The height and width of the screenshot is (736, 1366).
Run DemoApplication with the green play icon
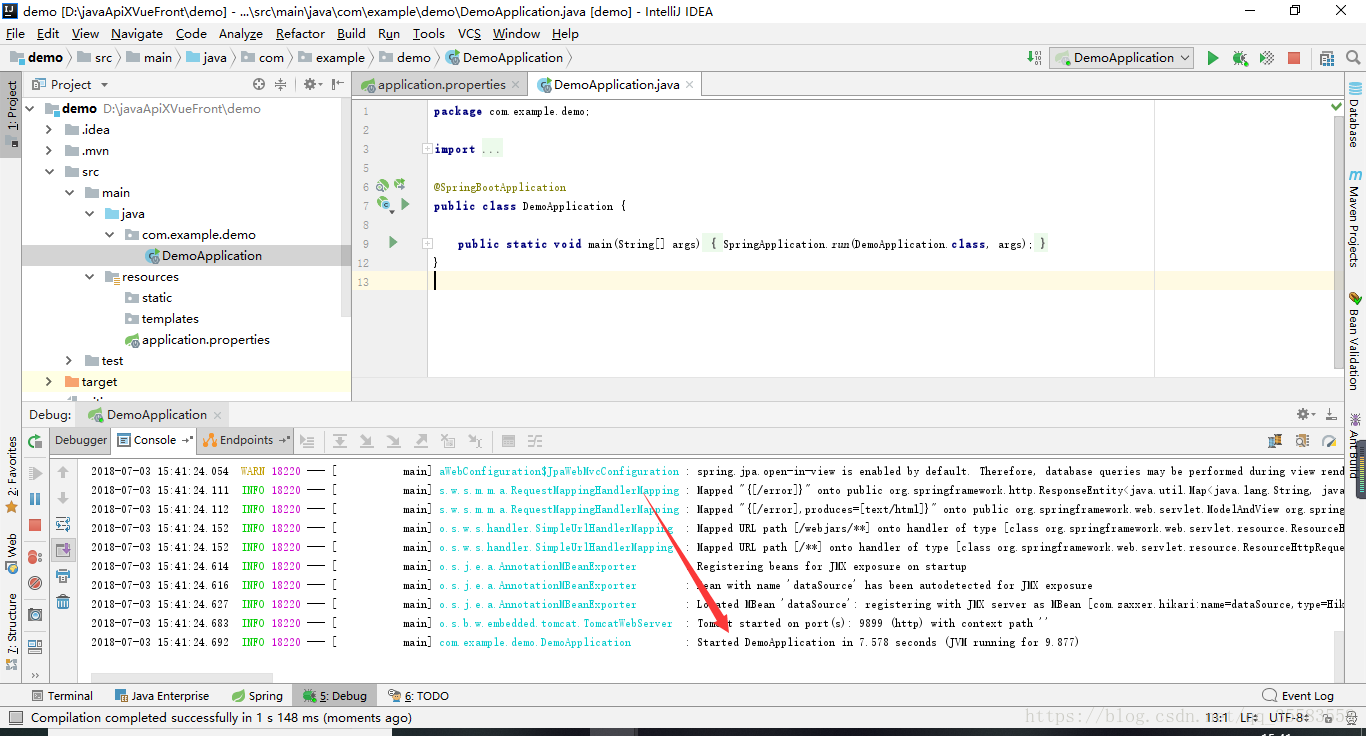pos(1213,58)
